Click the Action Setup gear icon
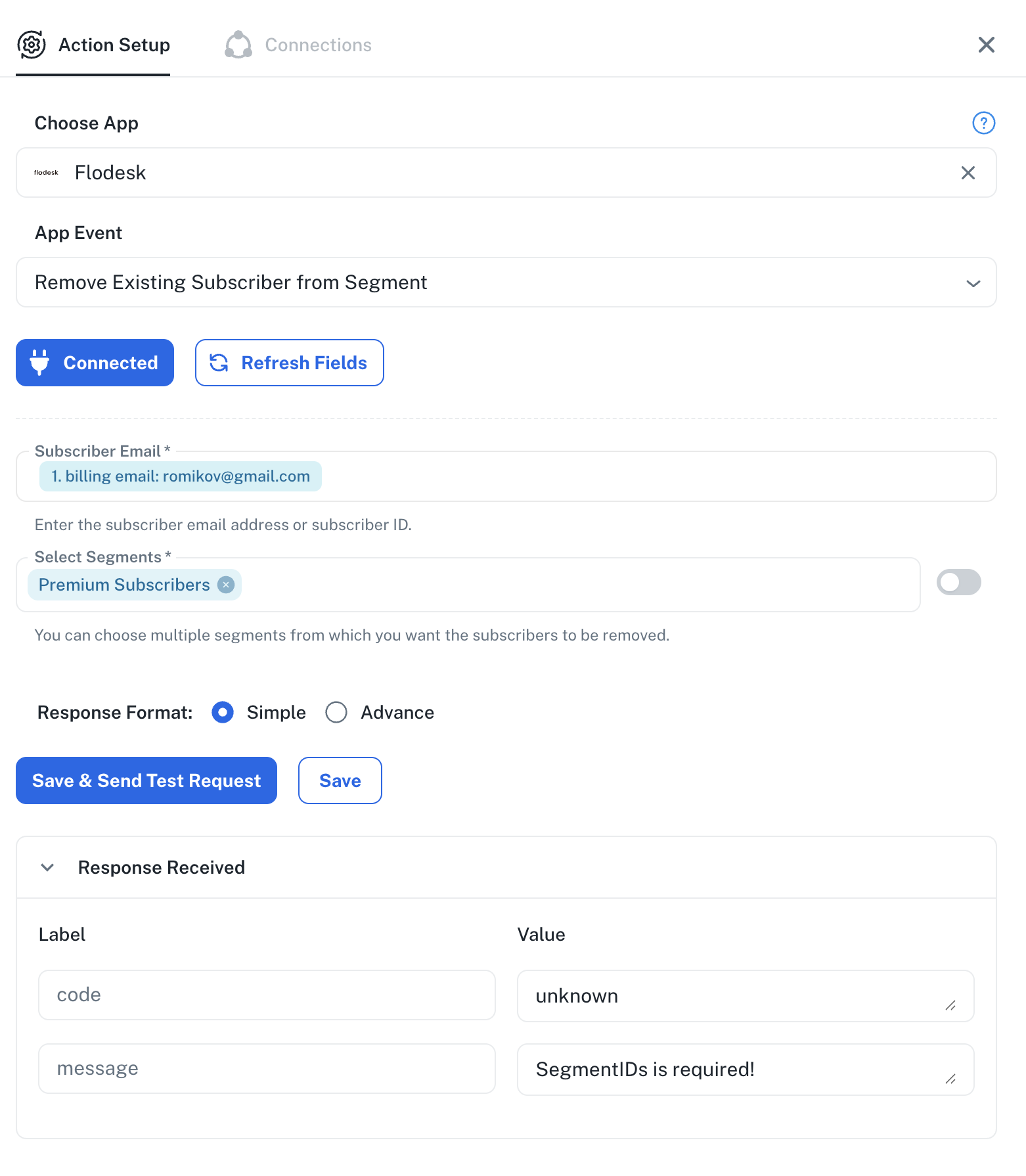Image resolution: width=1026 pixels, height=1176 pixels. coord(32,45)
